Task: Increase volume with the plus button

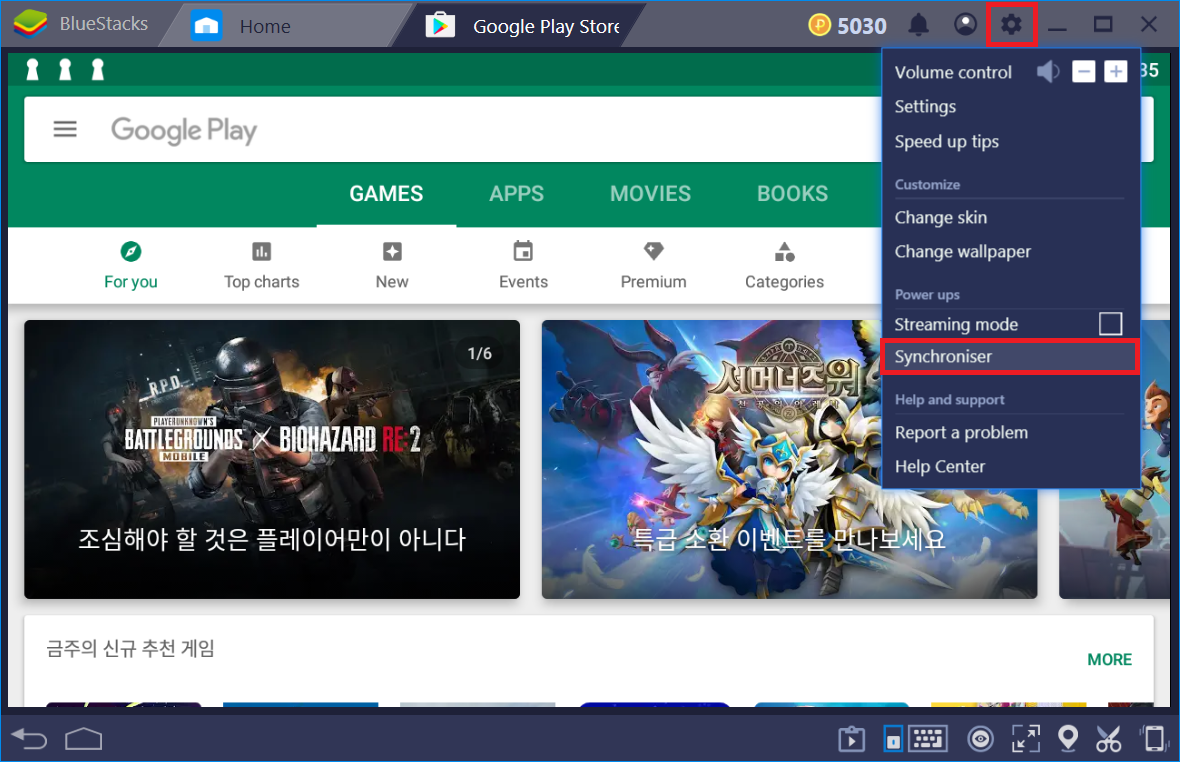Action: click(1115, 72)
